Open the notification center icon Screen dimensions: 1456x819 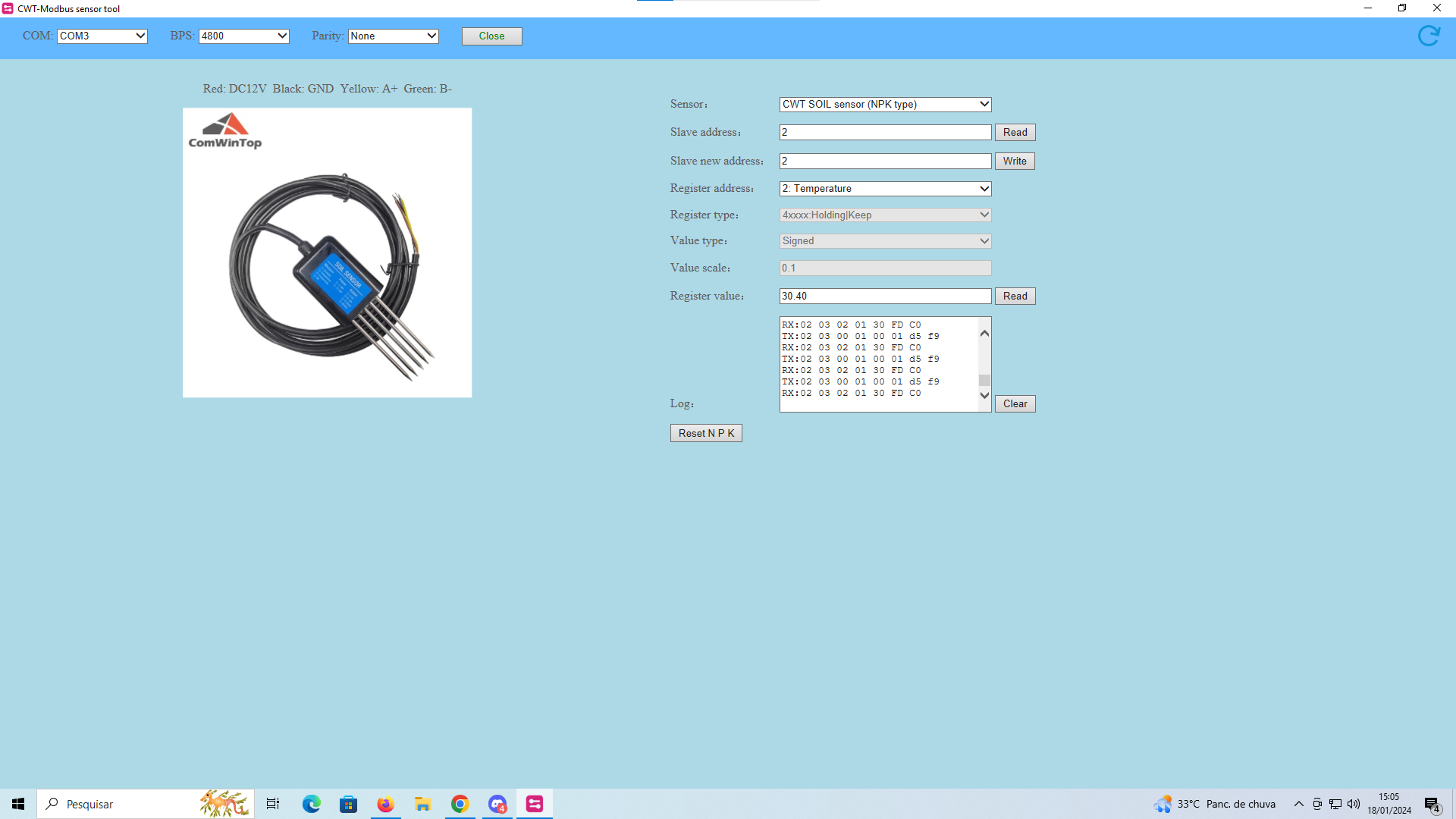pyautogui.click(x=1432, y=805)
